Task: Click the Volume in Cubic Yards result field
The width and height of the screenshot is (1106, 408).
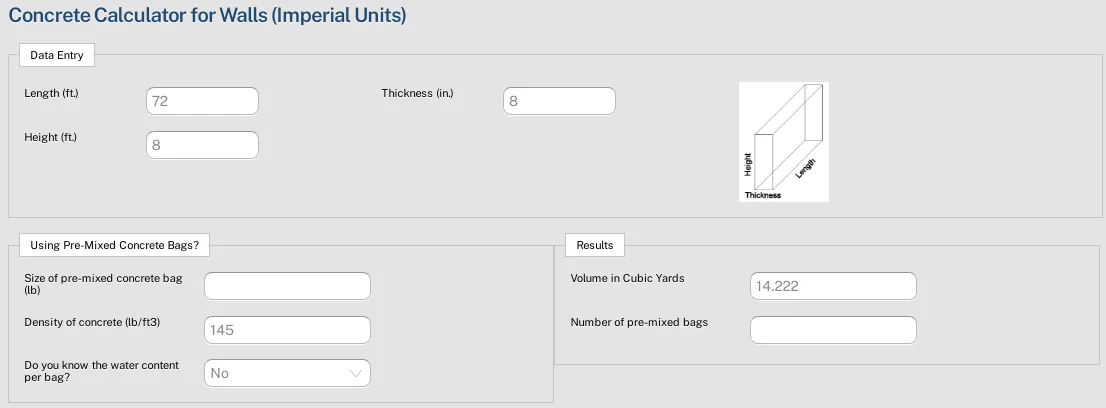Action: [x=833, y=286]
